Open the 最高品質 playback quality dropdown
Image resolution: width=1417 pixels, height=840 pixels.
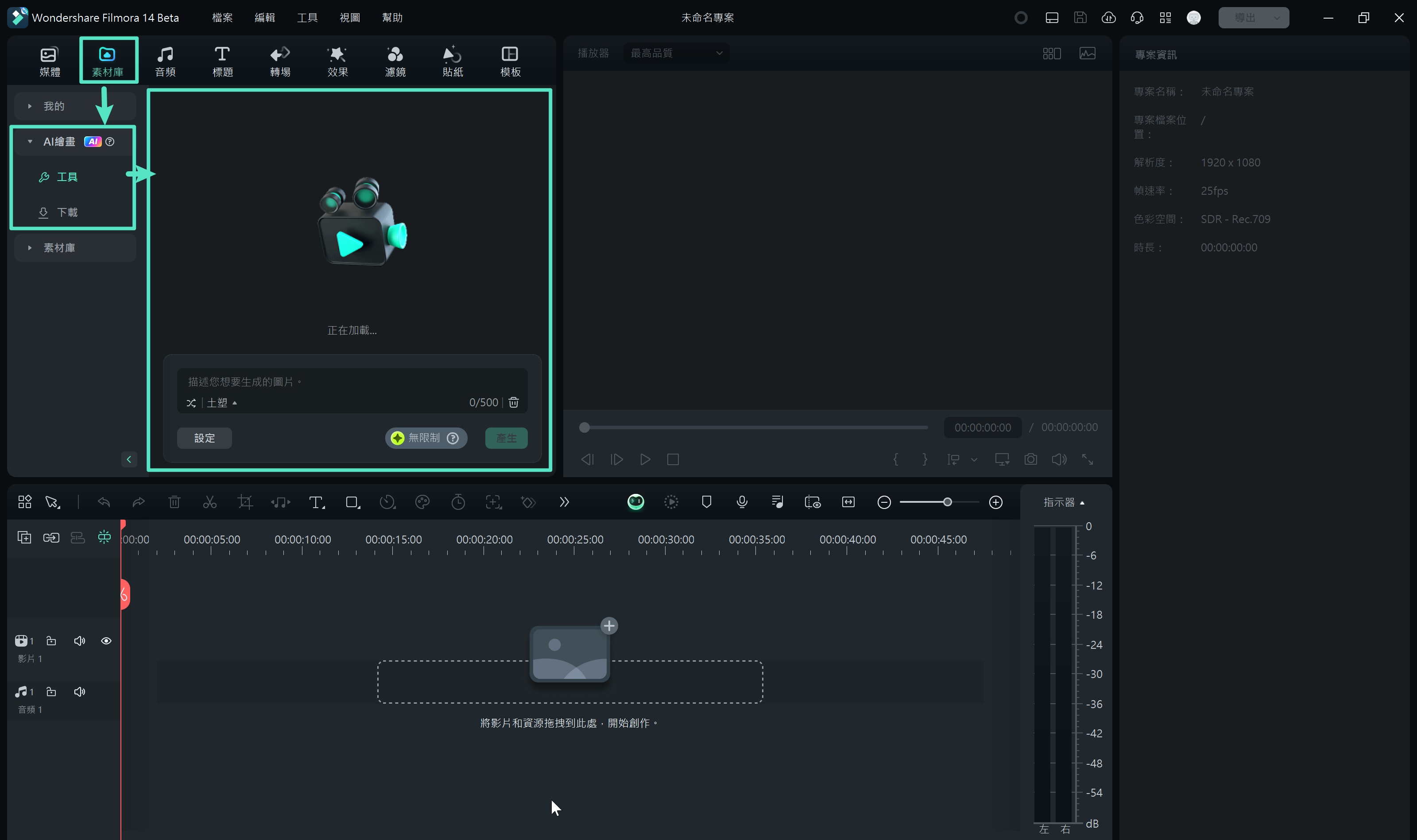[676, 53]
